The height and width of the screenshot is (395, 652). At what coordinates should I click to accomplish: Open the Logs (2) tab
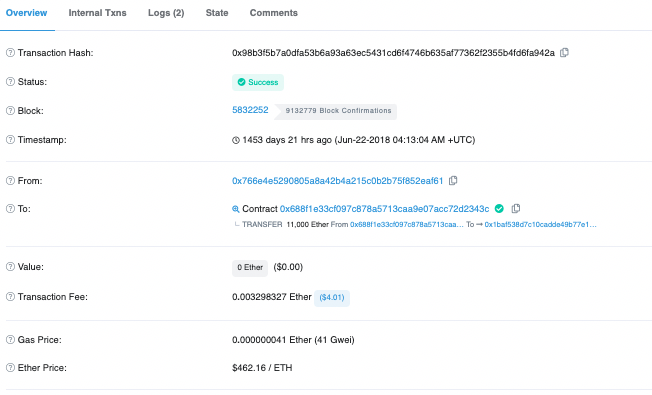click(x=166, y=13)
